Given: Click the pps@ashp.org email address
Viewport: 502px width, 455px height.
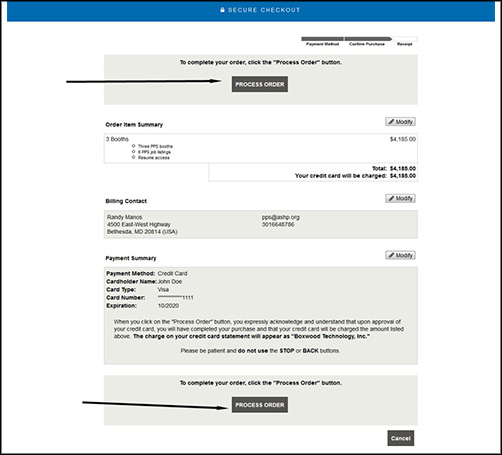Looking at the screenshot, I should (280, 217).
